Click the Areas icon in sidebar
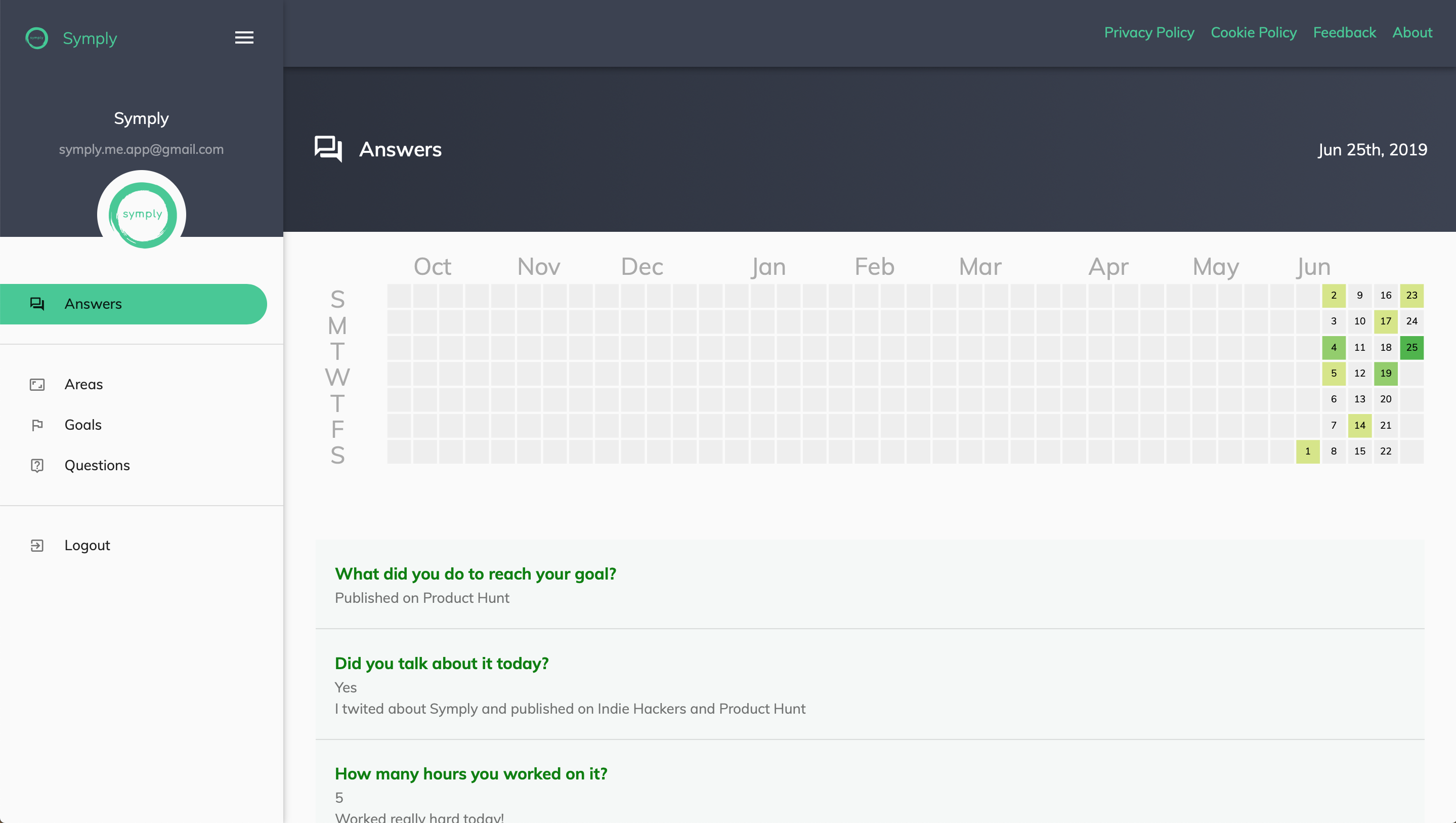The height and width of the screenshot is (823, 1456). click(x=37, y=385)
